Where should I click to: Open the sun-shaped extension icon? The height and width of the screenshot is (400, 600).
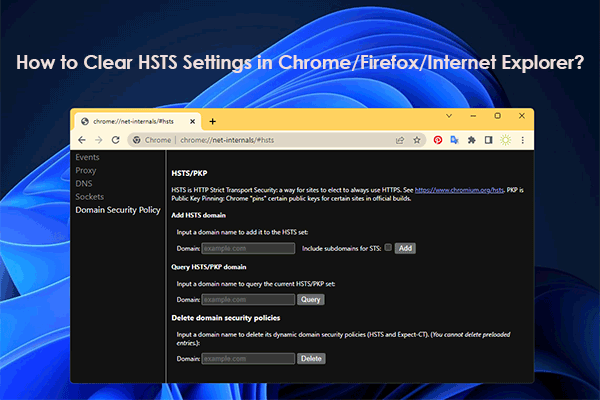click(x=505, y=140)
